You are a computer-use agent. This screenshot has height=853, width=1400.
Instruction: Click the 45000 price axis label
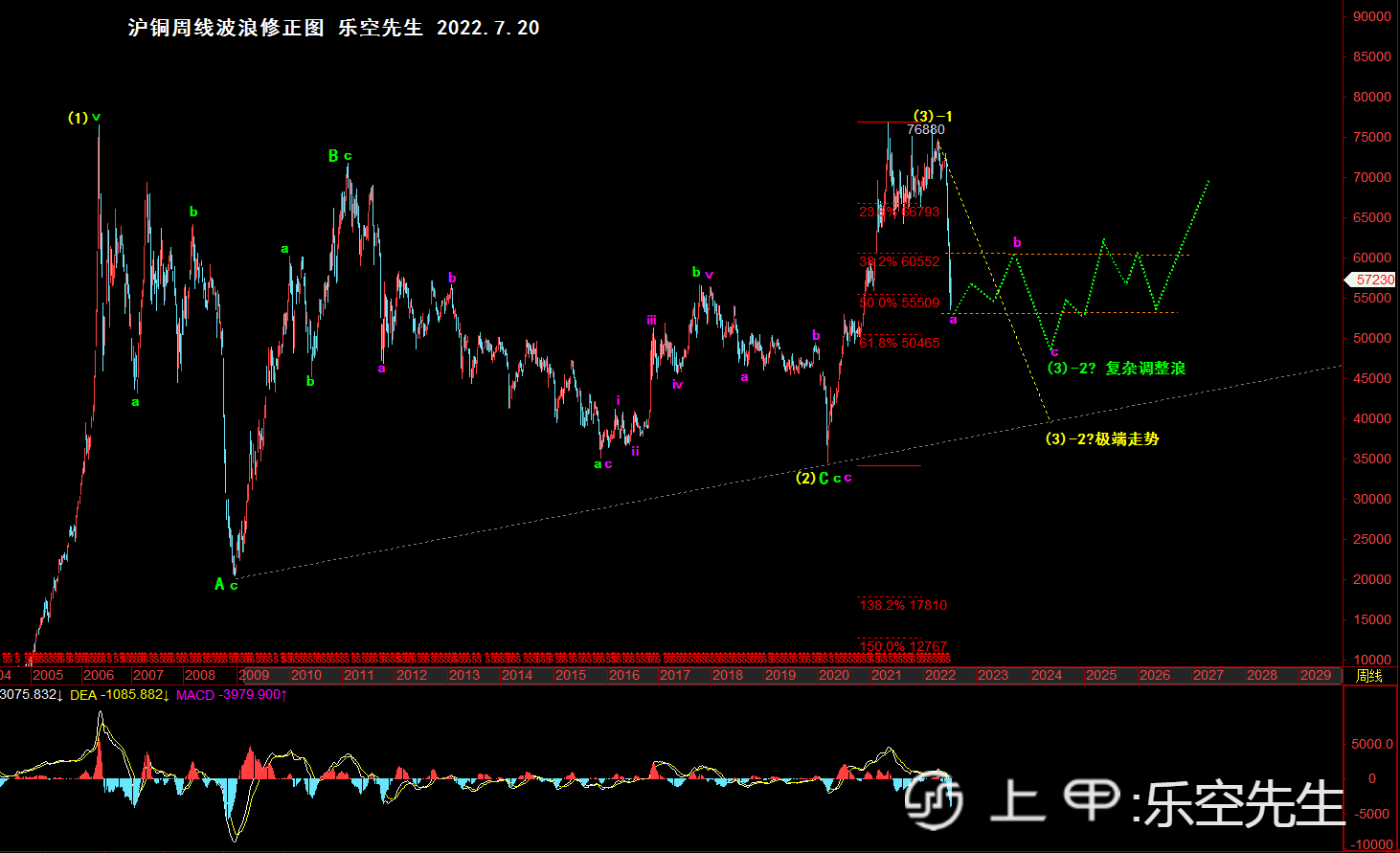(1372, 378)
